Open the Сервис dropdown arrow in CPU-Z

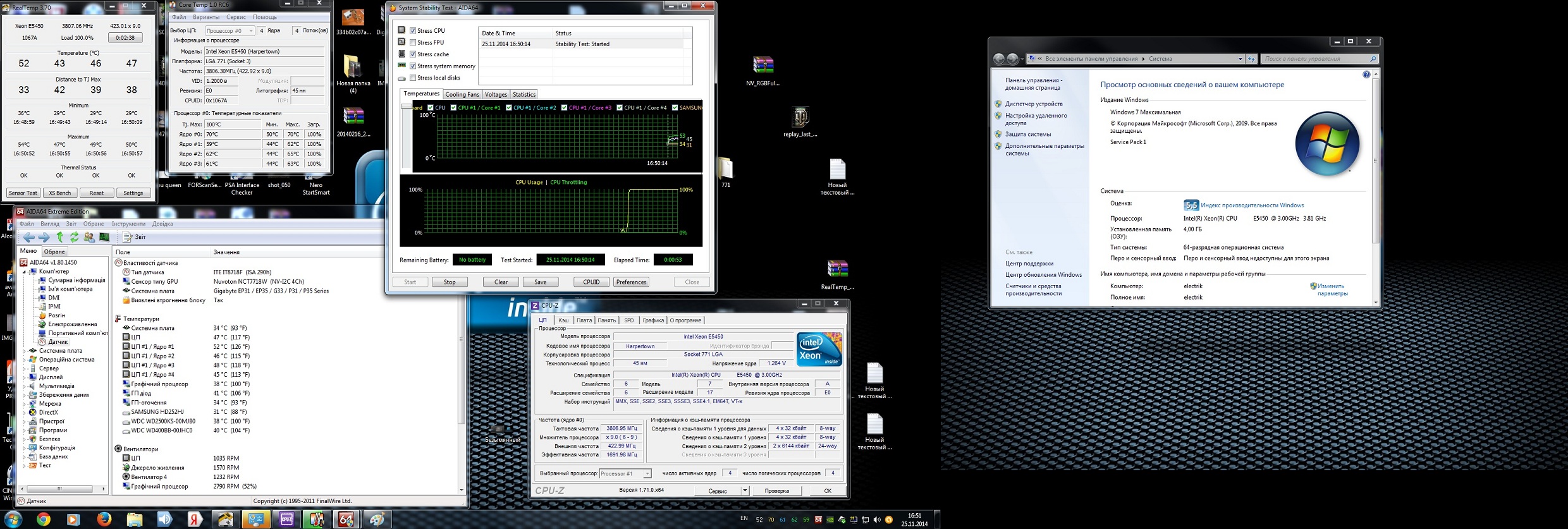745,490
